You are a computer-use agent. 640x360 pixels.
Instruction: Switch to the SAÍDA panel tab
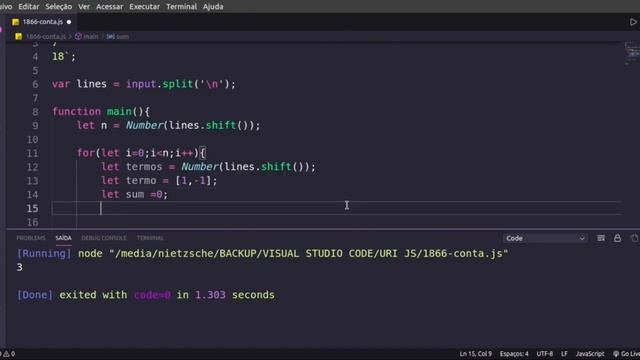pyautogui.click(x=63, y=238)
